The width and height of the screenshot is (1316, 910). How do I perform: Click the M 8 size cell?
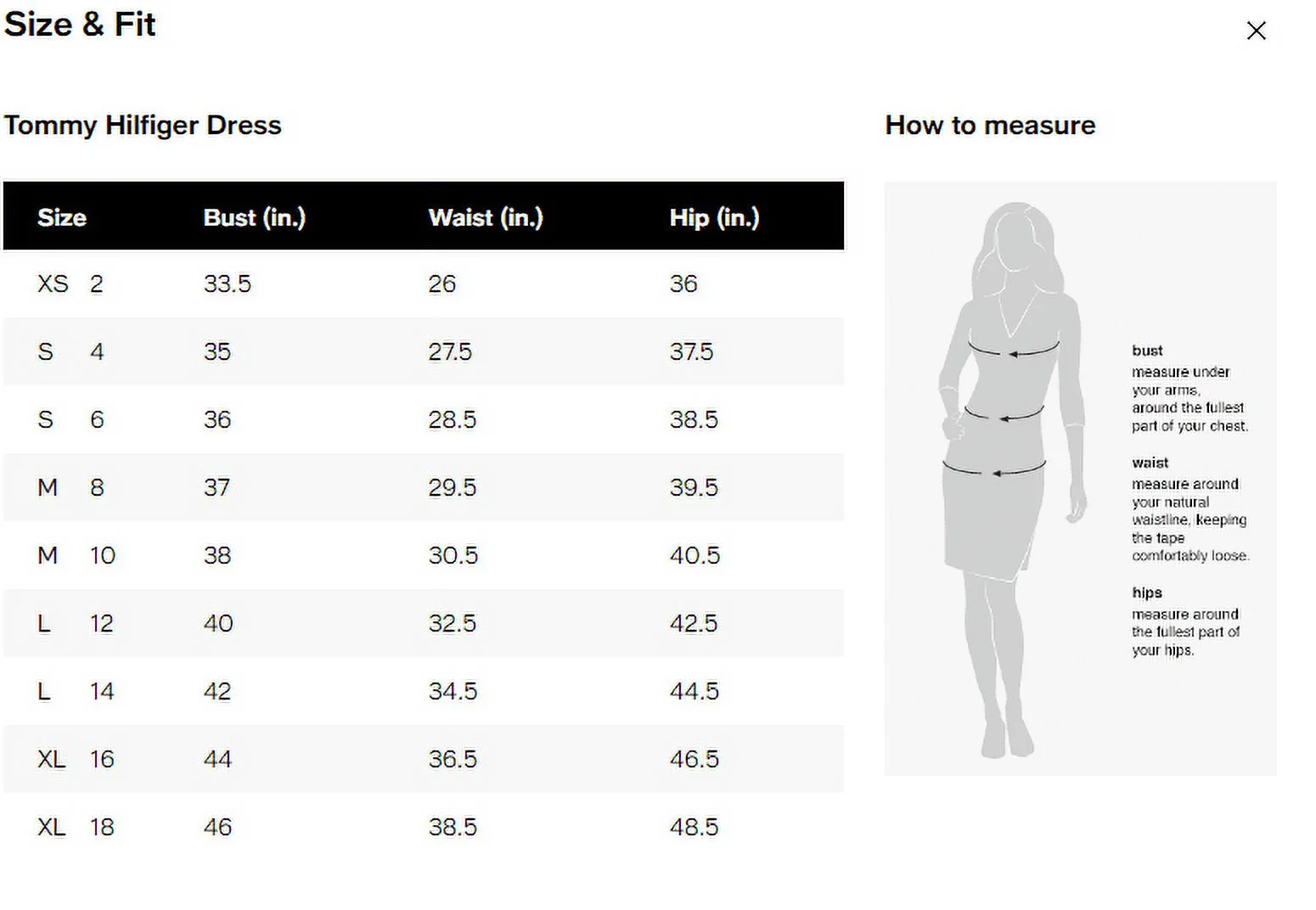point(70,487)
